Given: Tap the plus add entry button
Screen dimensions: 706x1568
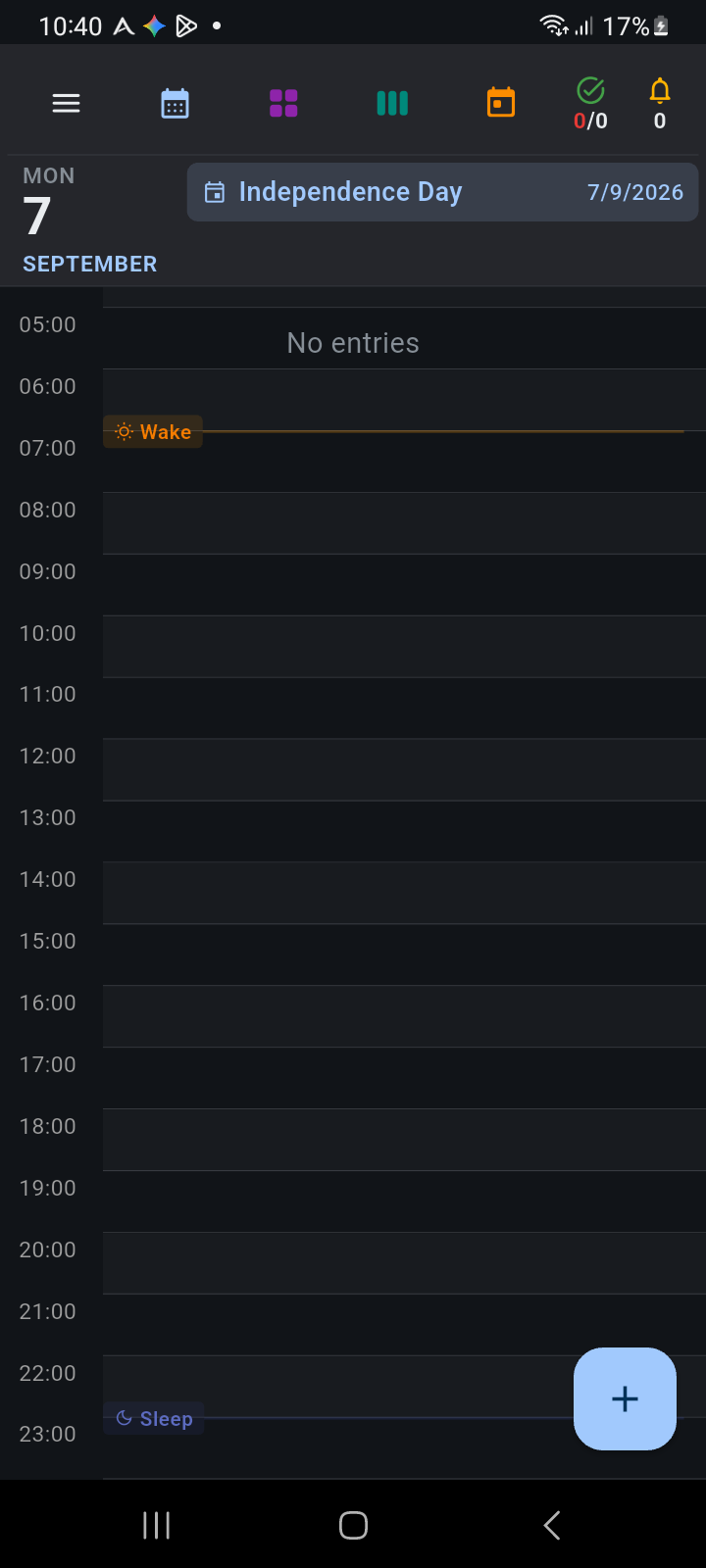Looking at the screenshot, I should click(625, 1398).
